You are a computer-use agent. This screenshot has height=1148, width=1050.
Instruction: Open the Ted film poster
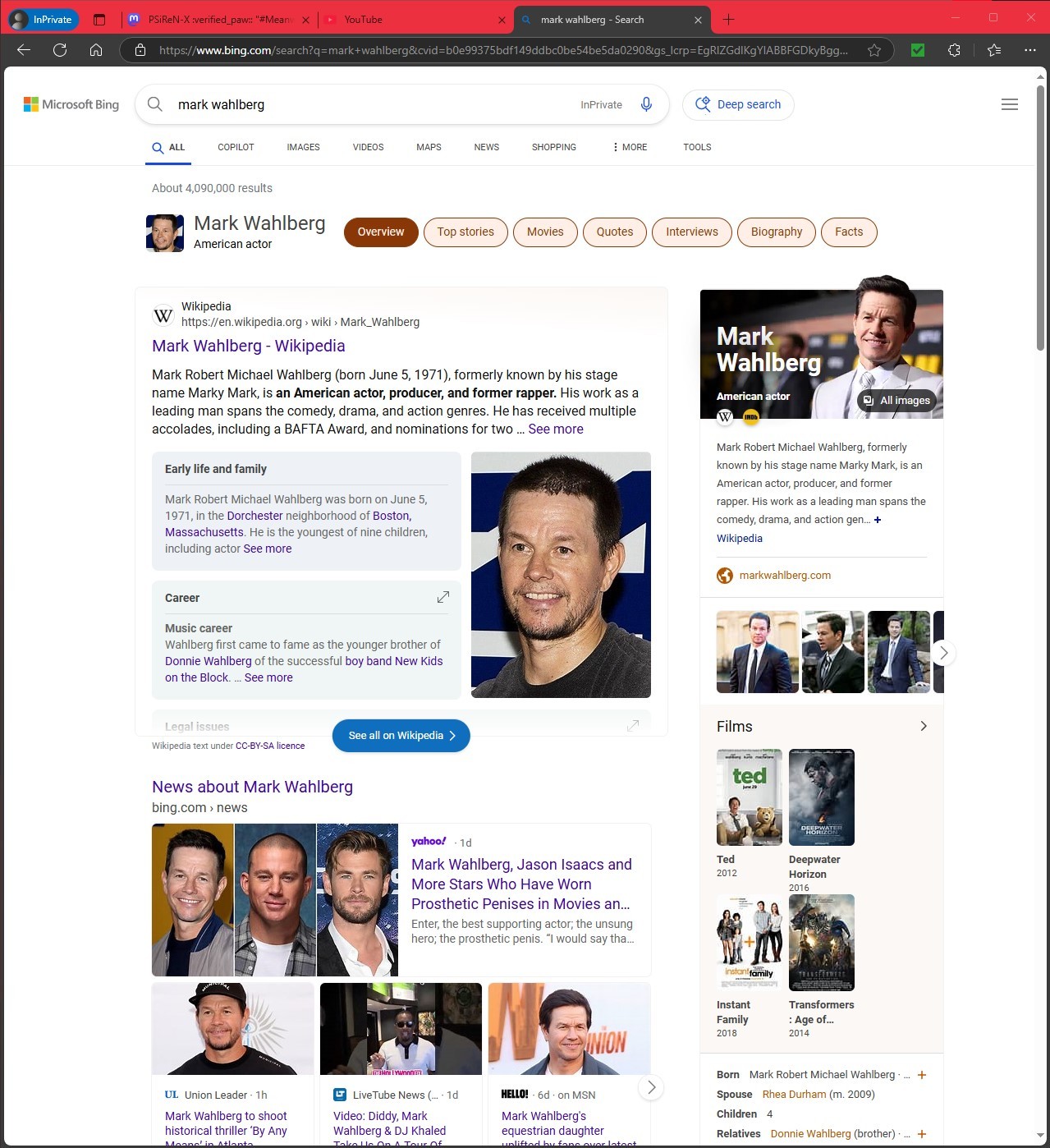(750, 797)
